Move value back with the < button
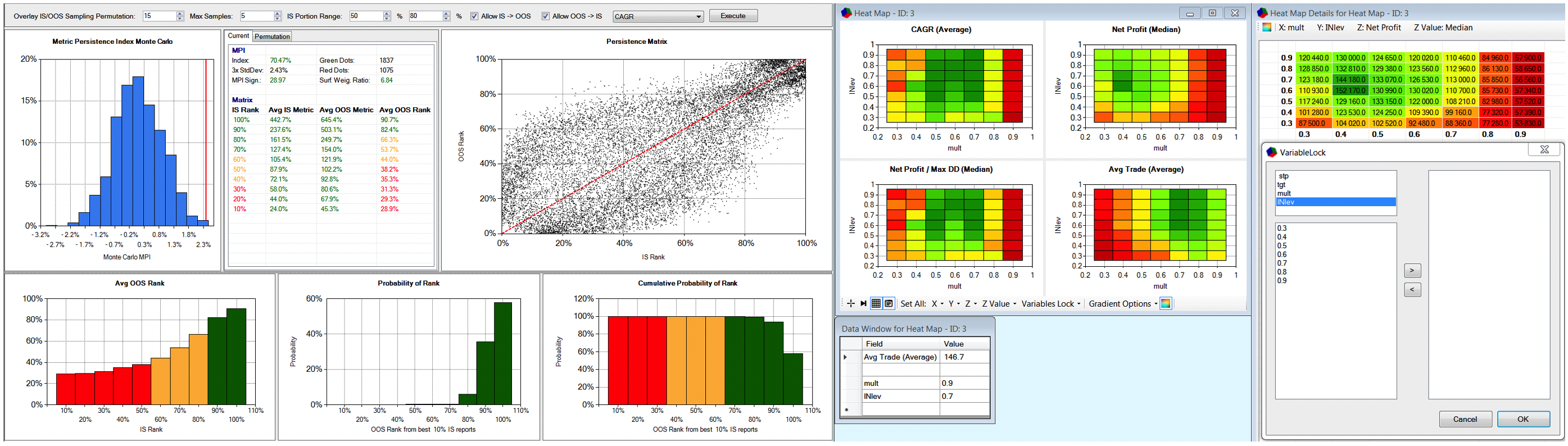1568x446 pixels. coord(1412,290)
